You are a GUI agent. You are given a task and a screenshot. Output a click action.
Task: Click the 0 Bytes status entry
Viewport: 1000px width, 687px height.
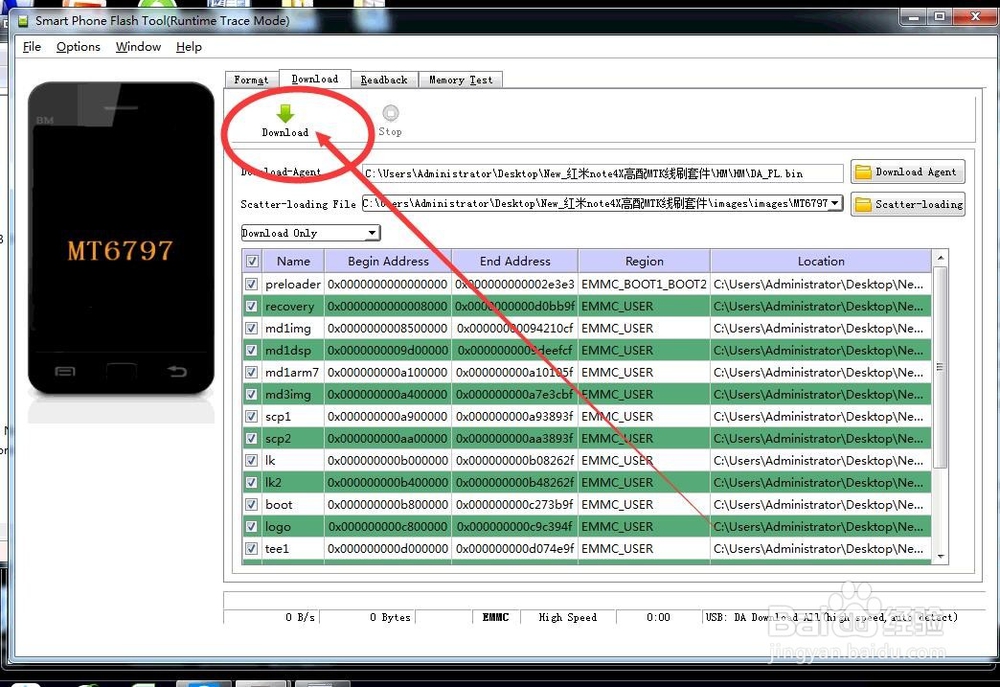point(390,617)
